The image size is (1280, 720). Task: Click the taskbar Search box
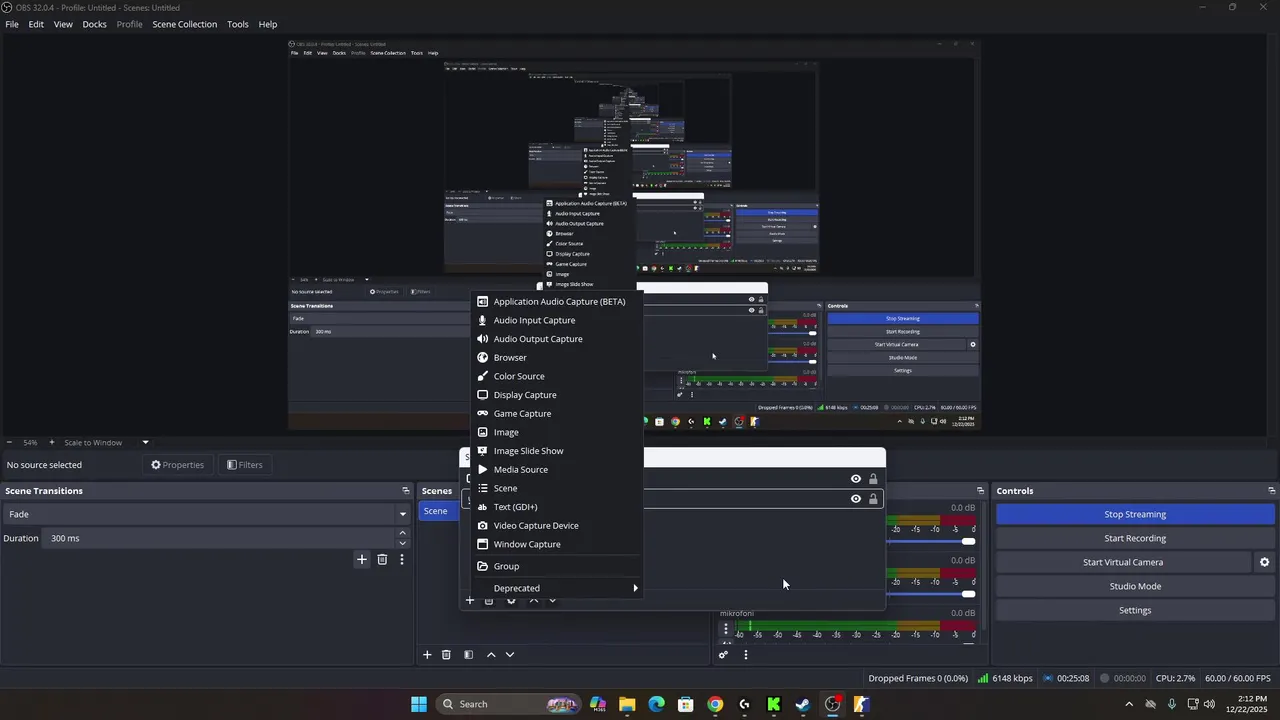pyautogui.click(x=508, y=704)
